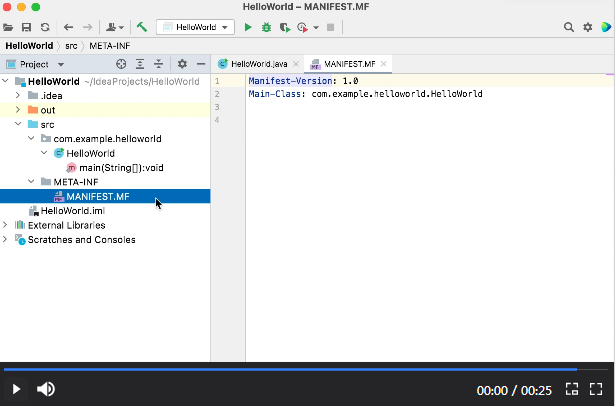The image size is (615, 406).
Task: Collapse the HelloWorld project root node
Action: tap(5, 81)
